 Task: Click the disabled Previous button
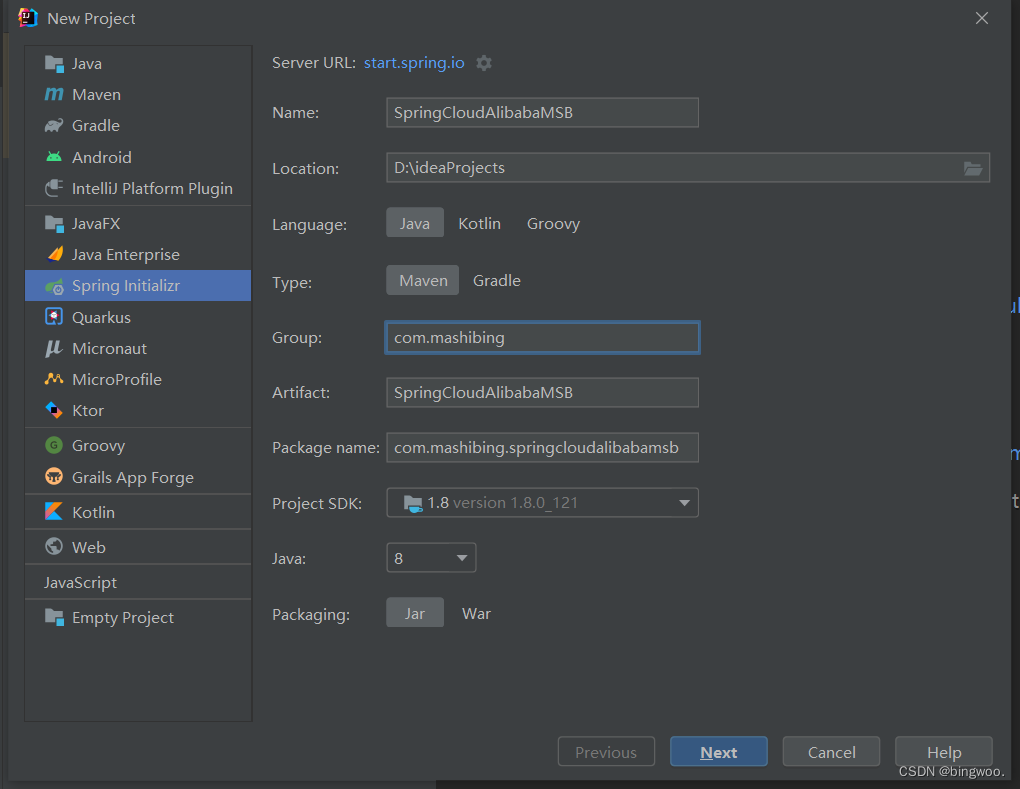click(606, 752)
